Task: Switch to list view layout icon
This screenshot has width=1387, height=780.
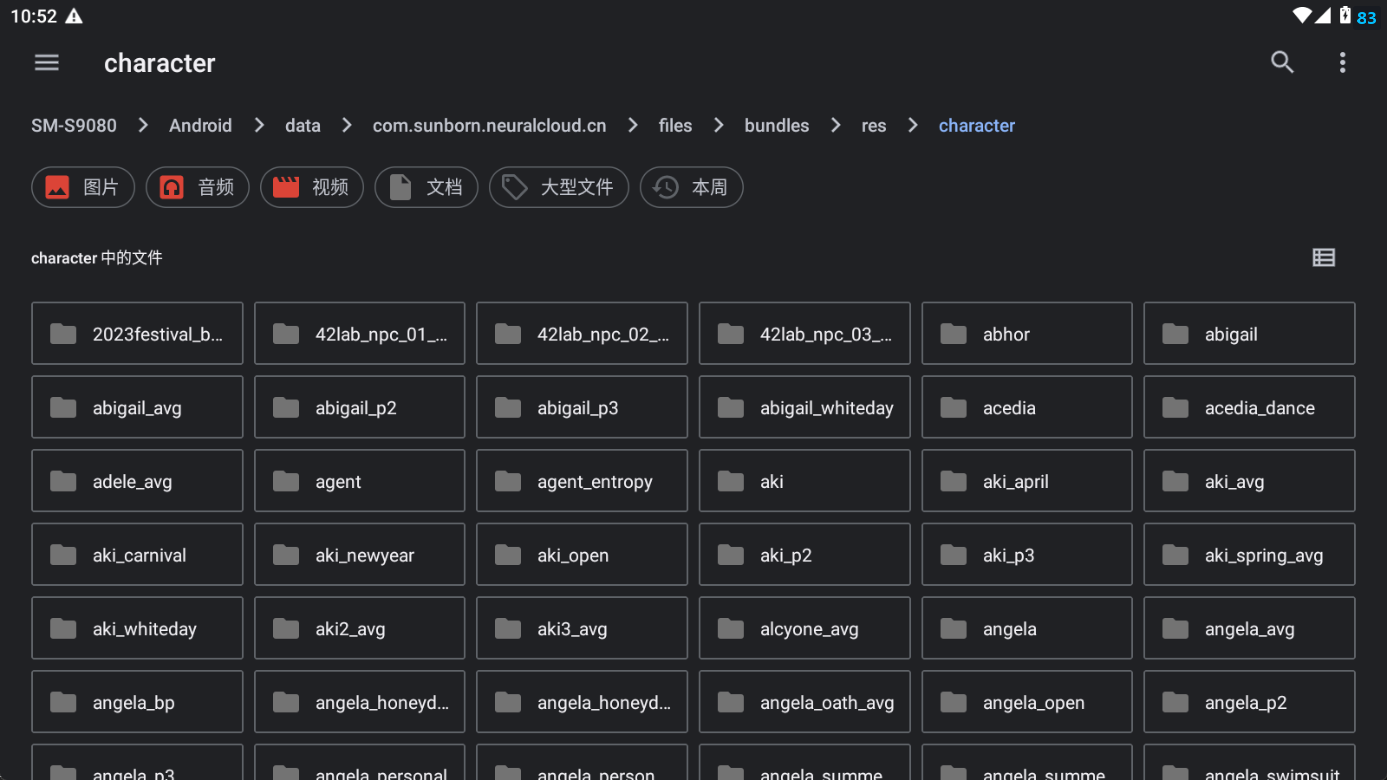Action: tap(1323, 258)
